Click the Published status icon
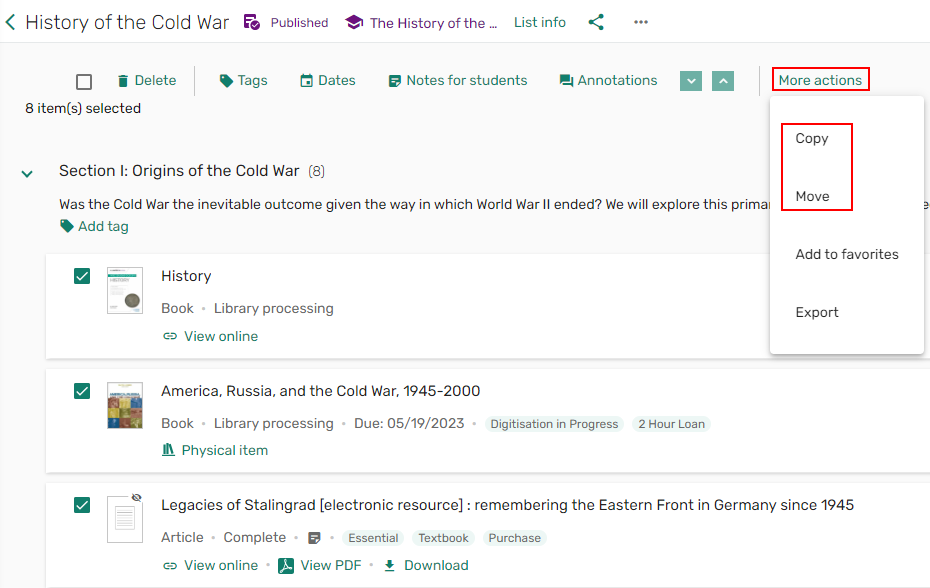 252,23
